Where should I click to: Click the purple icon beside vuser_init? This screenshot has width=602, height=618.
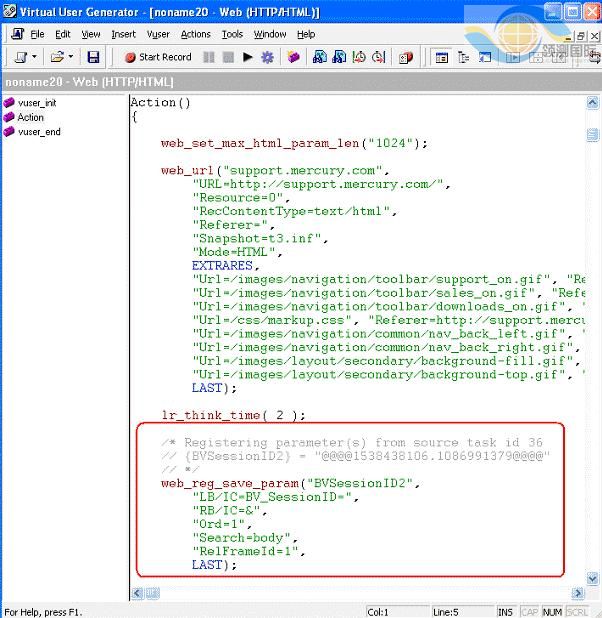click(9, 103)
